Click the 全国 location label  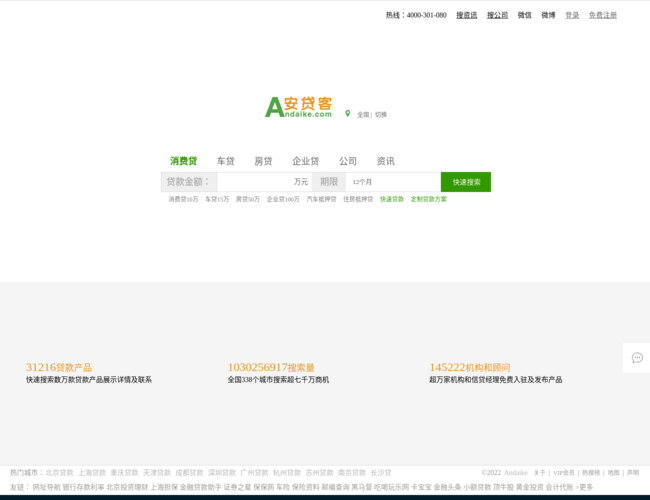pos(363,115)
